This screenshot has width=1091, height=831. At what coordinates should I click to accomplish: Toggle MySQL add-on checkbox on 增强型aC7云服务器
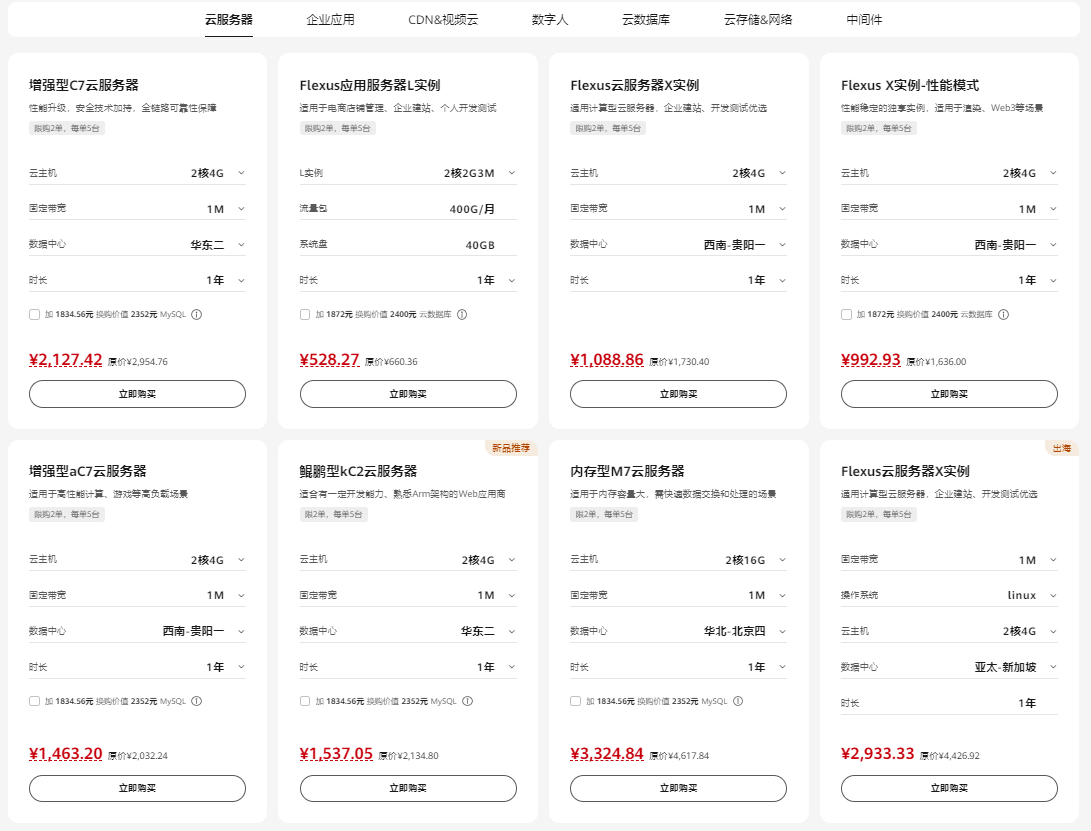coord(34,701)
